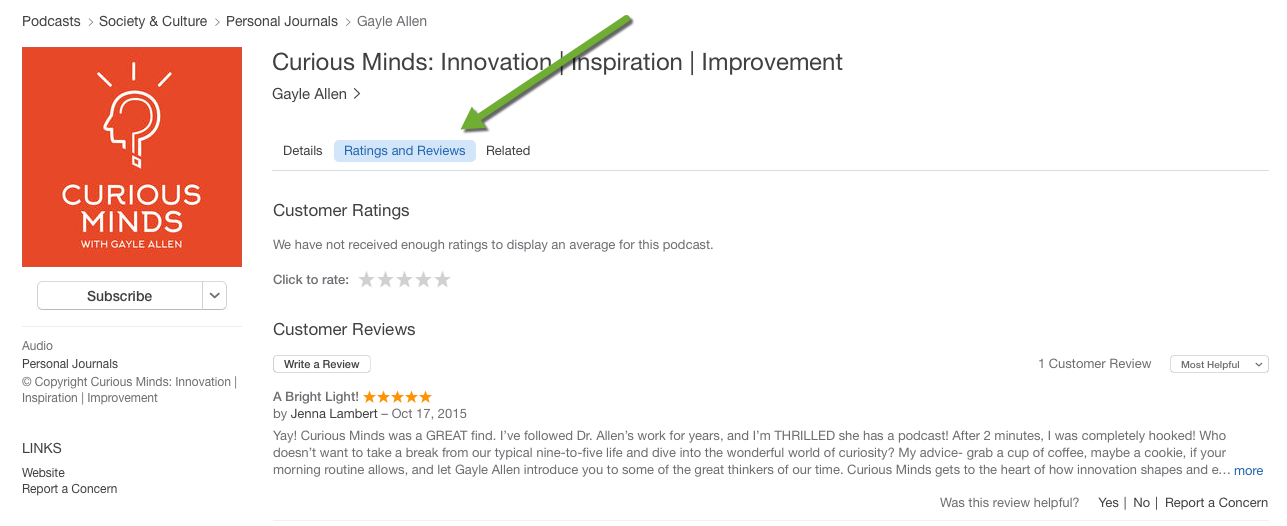
Task: Open the Related tab
Action: 508,151
